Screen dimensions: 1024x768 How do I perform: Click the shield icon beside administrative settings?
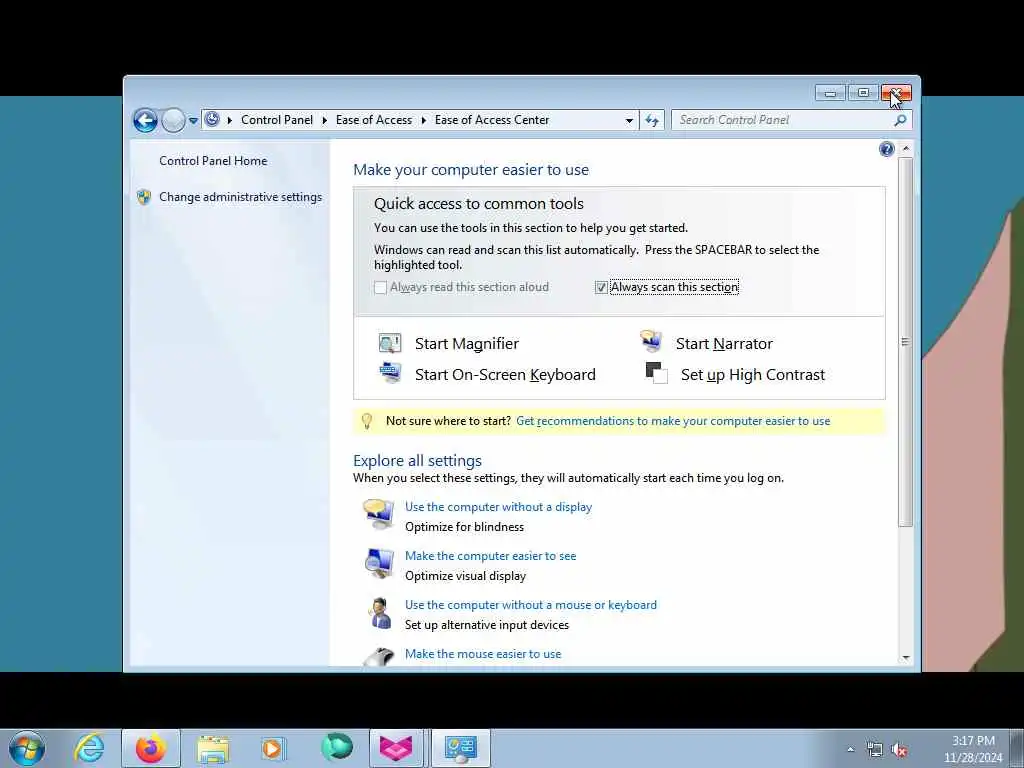click(144, 197)
